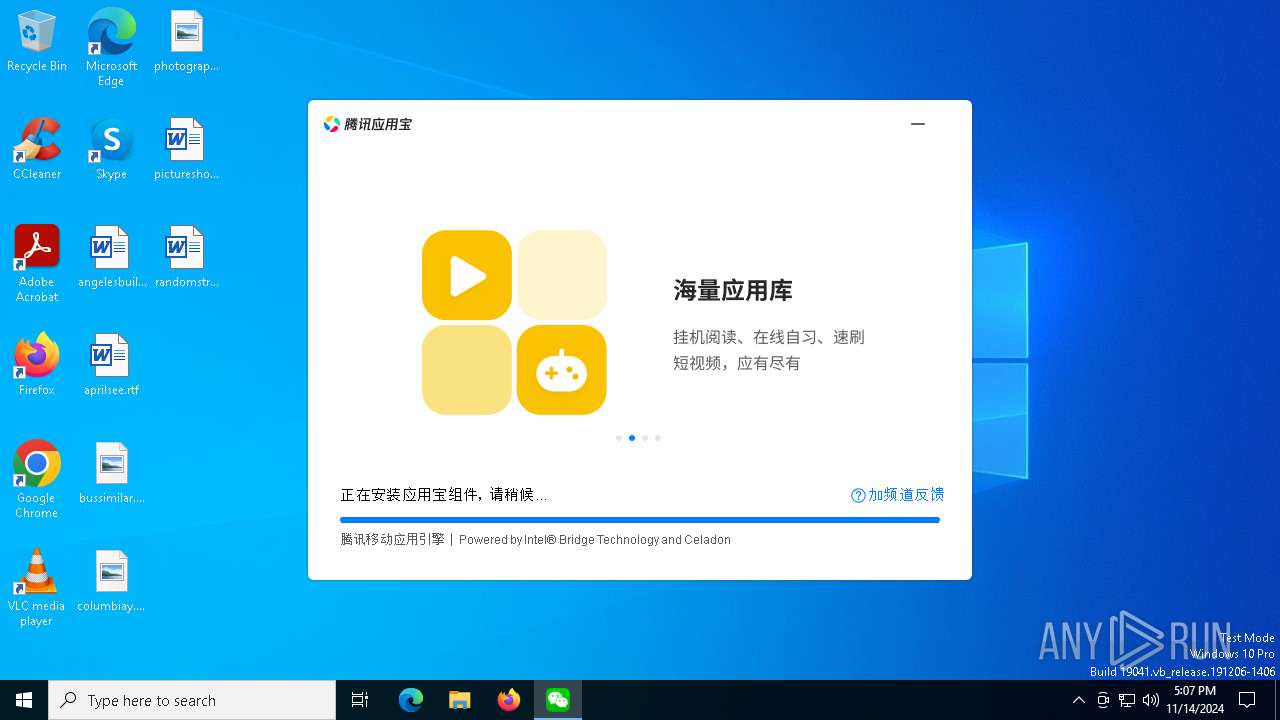The image size is (1280, 720).
Task: Select the Skype desktop shortcut
Action: point(111,150)
